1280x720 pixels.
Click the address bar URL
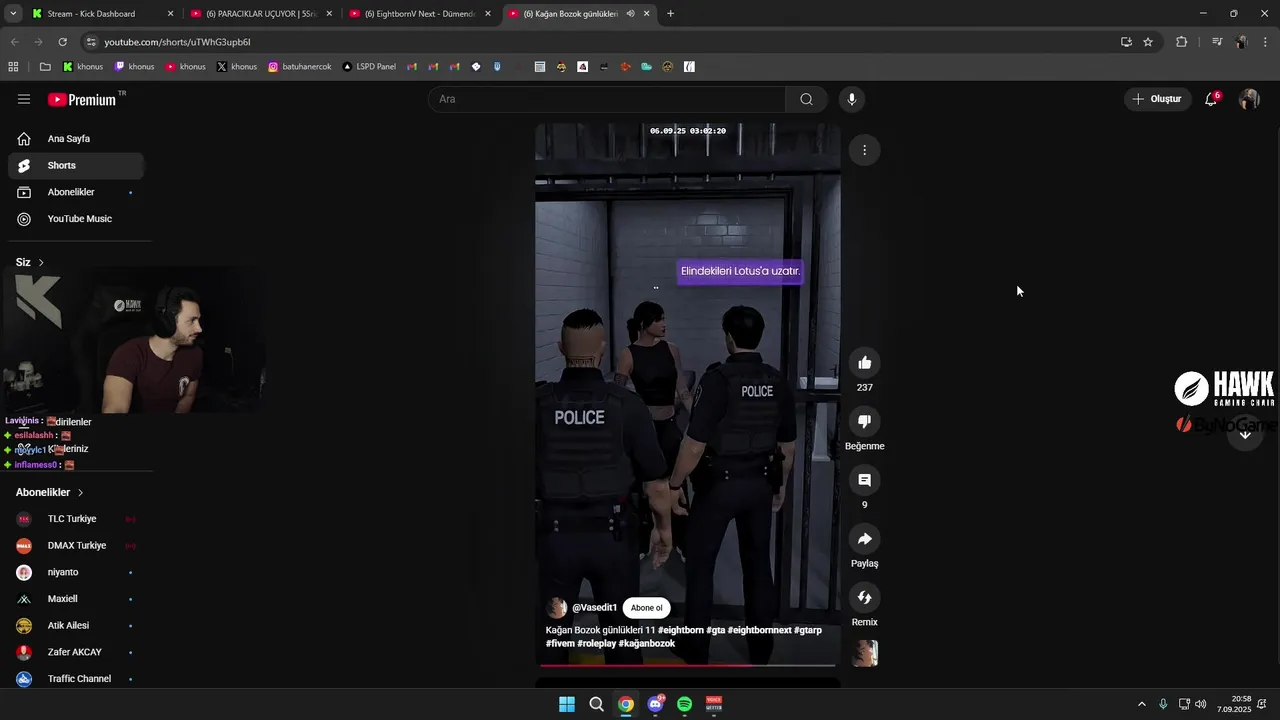coord(177,42)
